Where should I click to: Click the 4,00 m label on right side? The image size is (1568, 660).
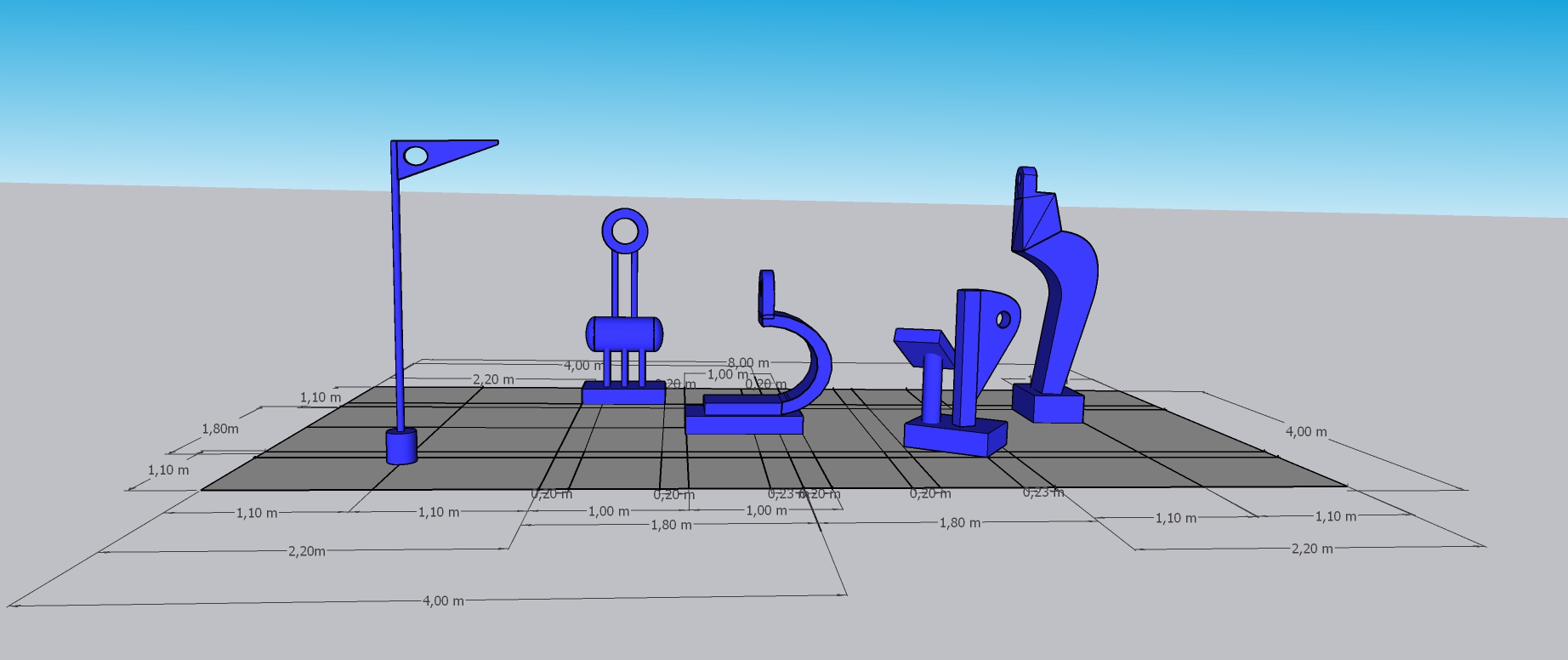coord(1305,431)
